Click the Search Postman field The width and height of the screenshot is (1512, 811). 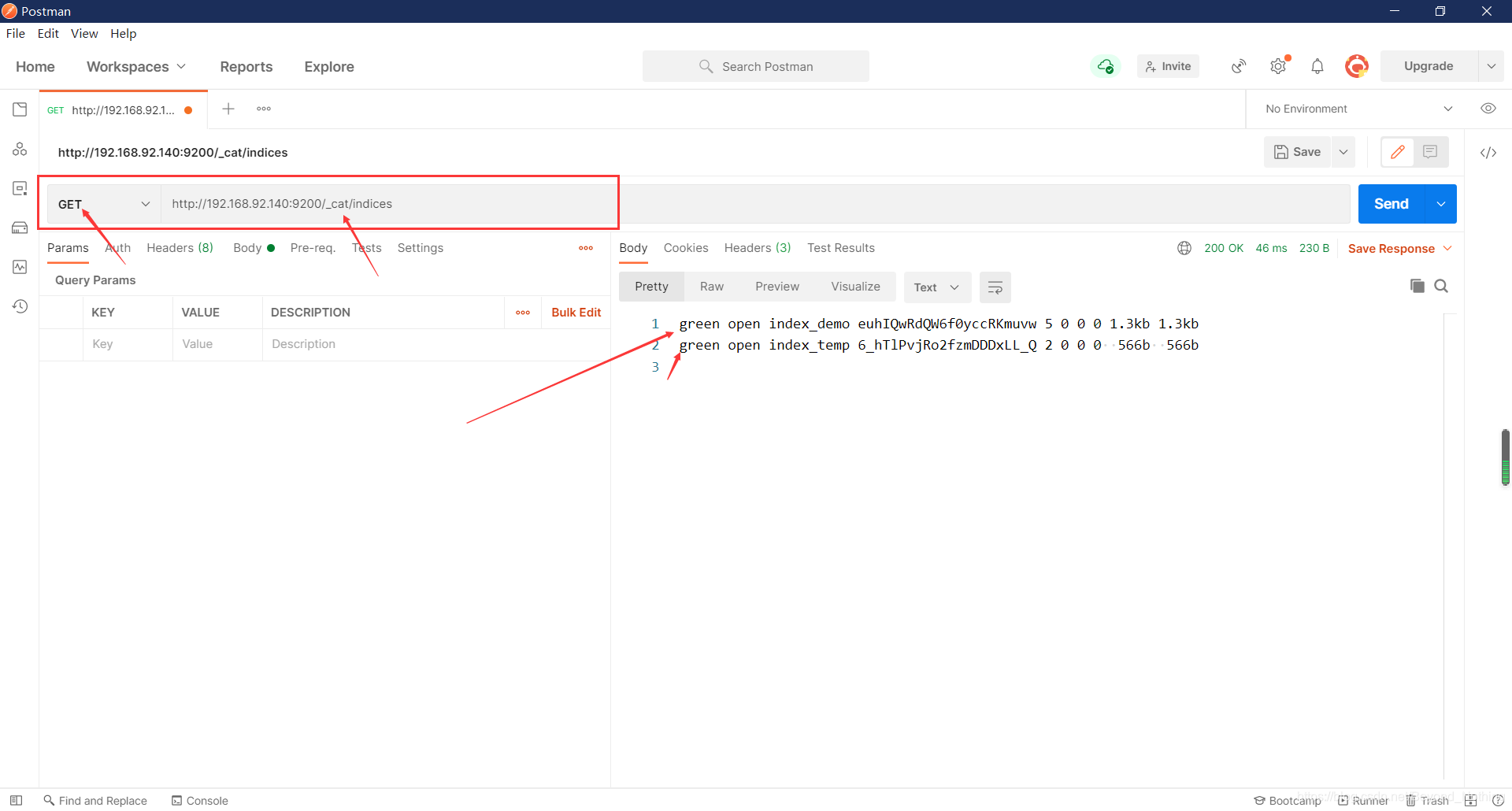click(756, 66)
